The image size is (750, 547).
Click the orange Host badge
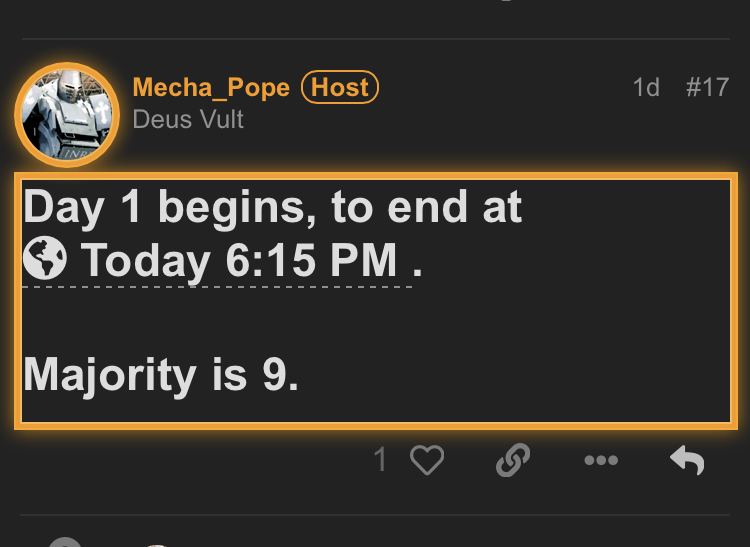(340, 88)
